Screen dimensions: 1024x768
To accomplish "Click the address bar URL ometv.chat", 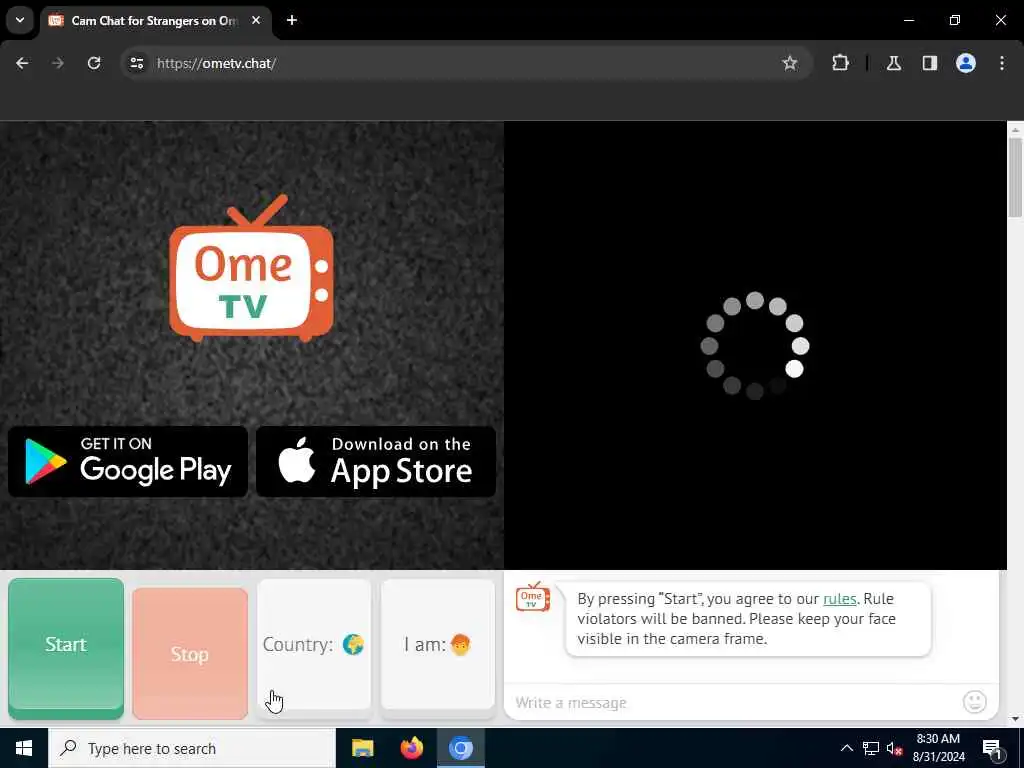I will [217, 63].
